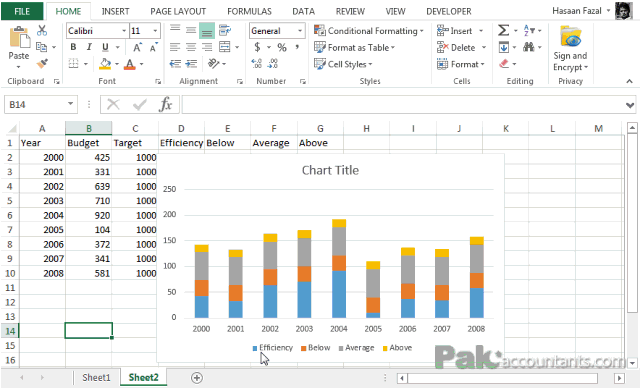Screen dimensions: 640x388
Task: Toggle Wrap Text option
Action: 225,30
